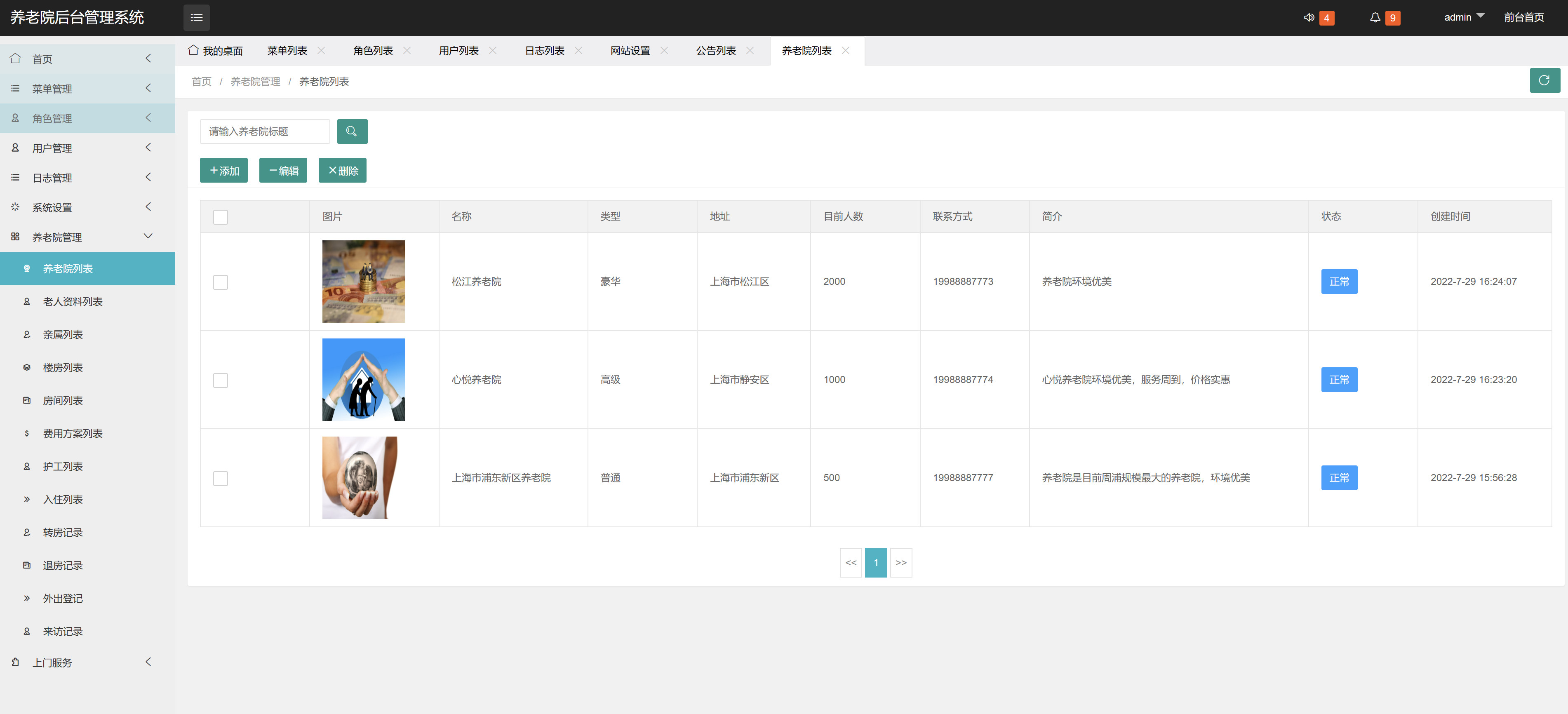Click the 添加 button to add a record
This screenshot has height=714, width=1568.
click(x=223, y=170)
